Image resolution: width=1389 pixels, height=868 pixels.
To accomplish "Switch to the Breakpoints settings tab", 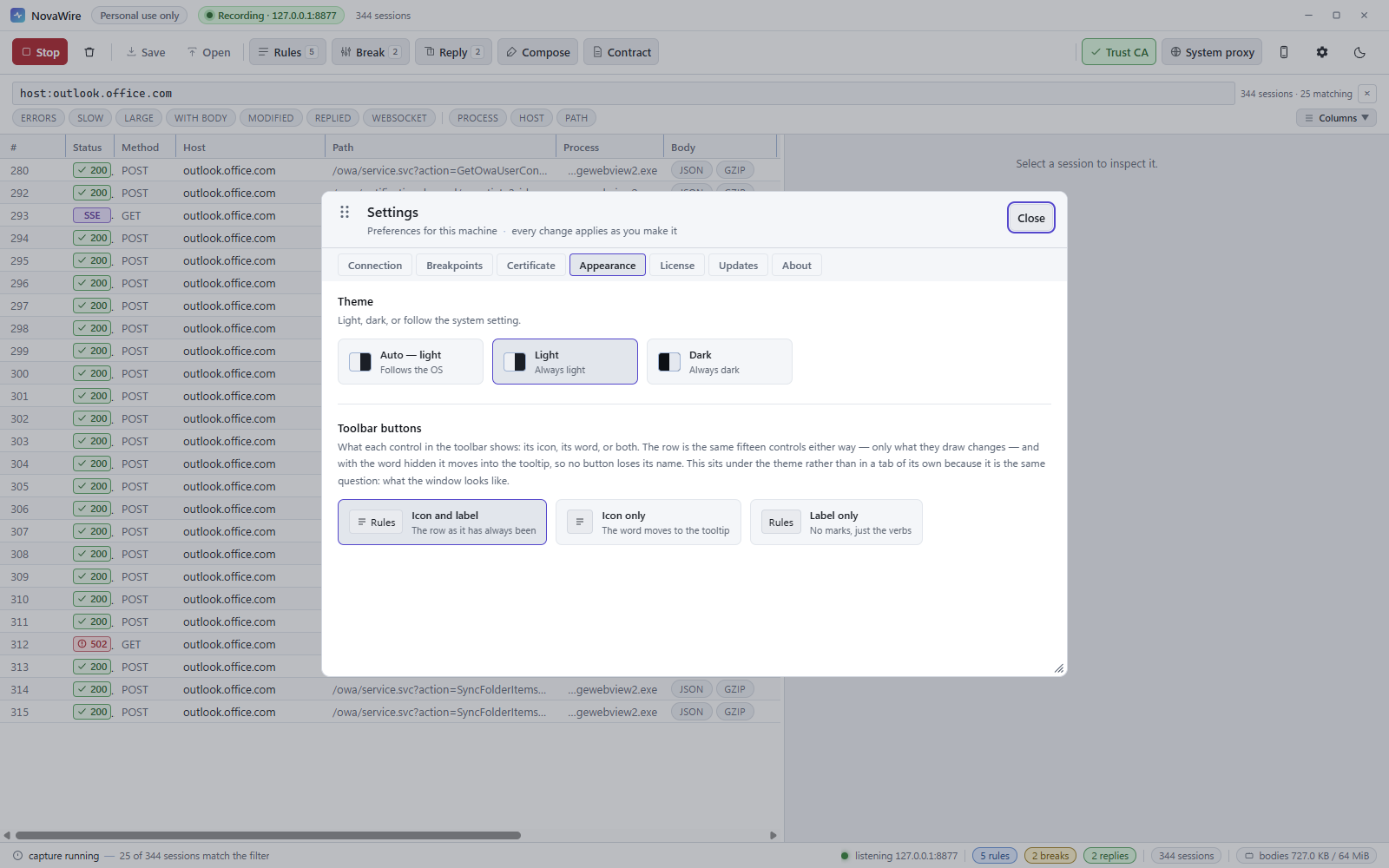I will pyautogui.click(x=454, y=266).
